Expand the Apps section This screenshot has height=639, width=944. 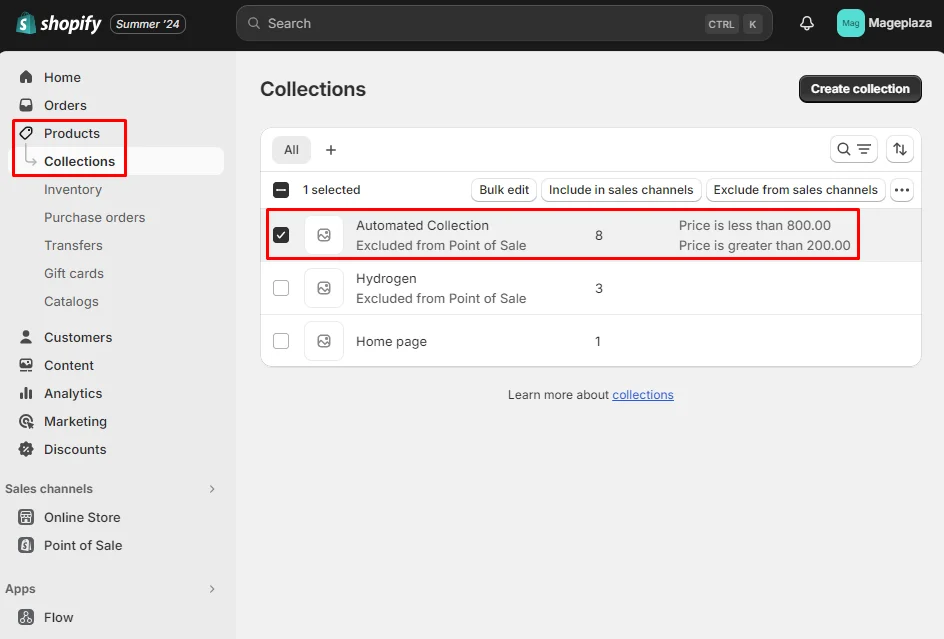(x=211, y=589)
